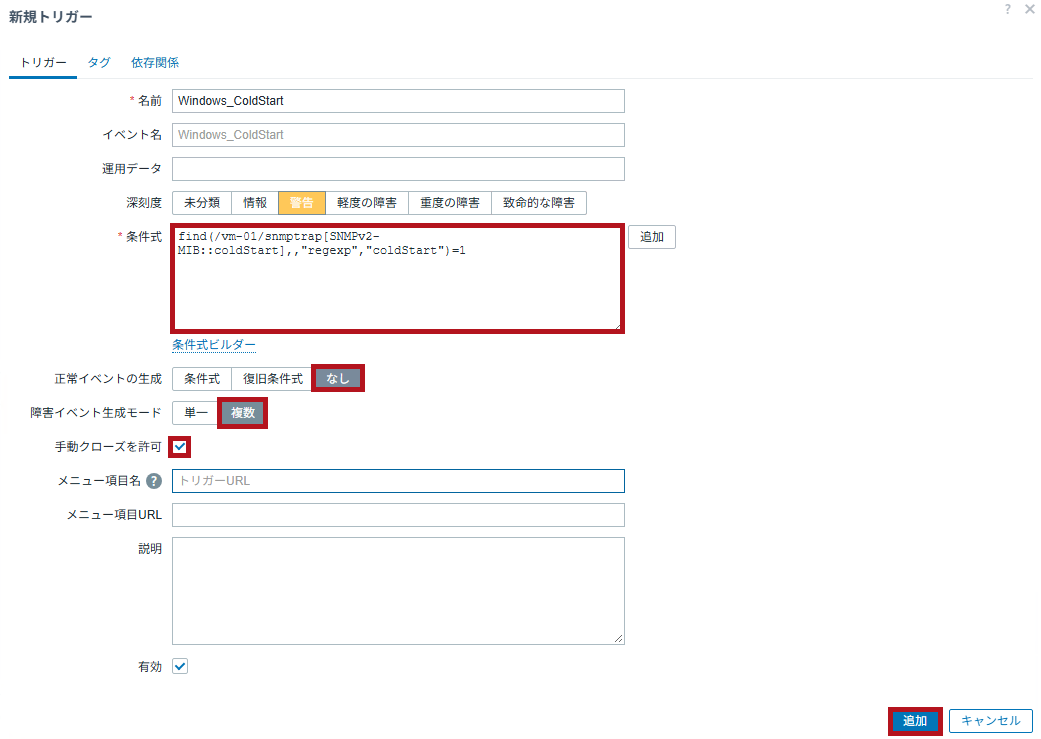This screenshot has height=739, width=1041.
Task: Click the blue 追加 submit button
Action: [x=915, y=721]
